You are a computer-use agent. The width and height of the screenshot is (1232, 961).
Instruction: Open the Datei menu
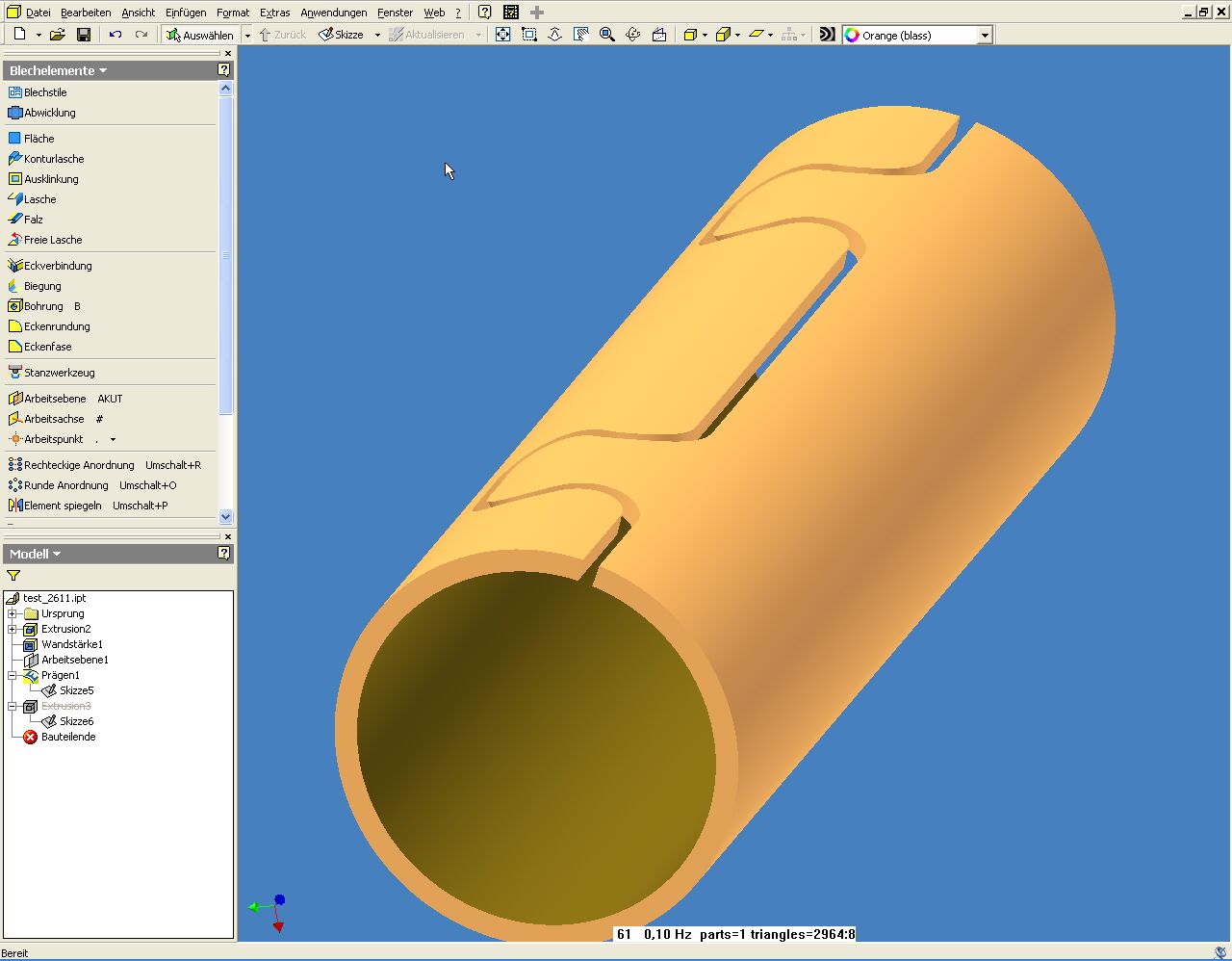tap(38, 13)
